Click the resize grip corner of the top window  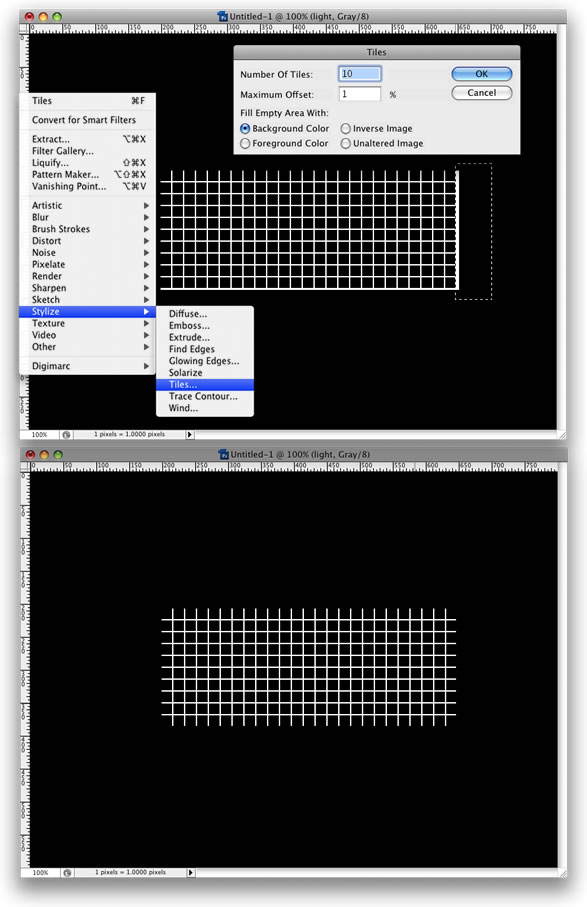point(562,434)
